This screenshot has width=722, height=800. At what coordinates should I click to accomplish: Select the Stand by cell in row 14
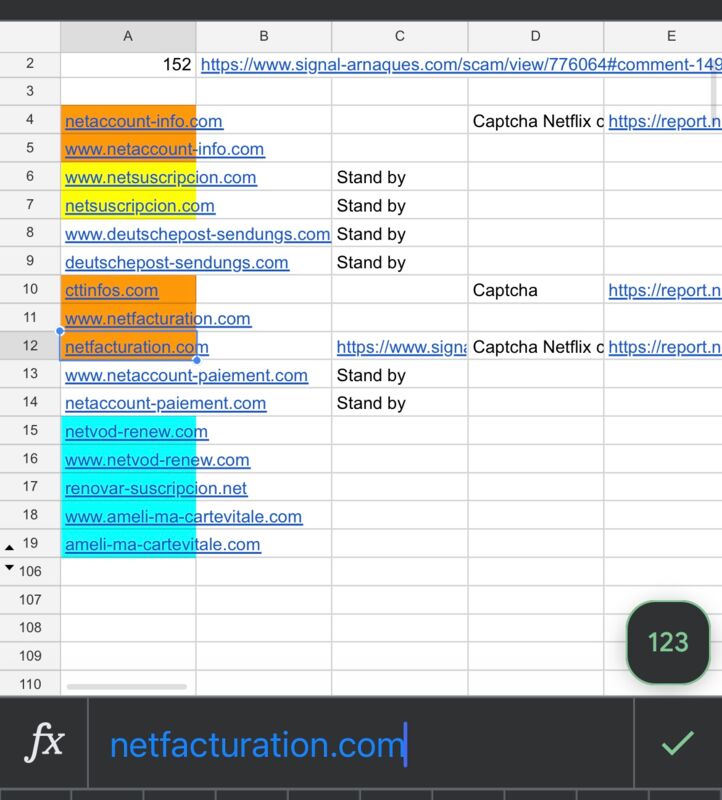pos(400,403)
